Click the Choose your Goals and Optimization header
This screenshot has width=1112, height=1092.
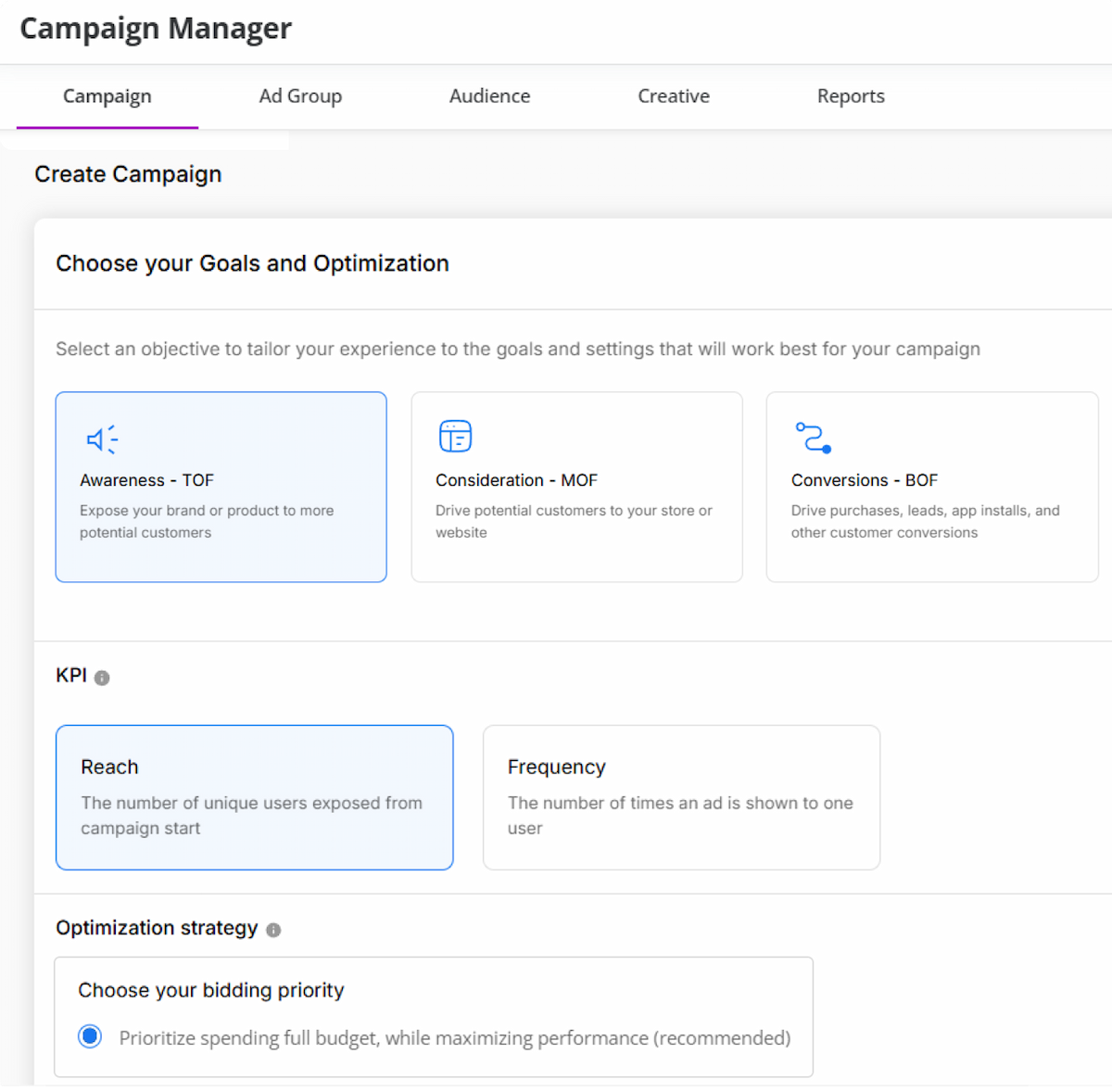tap(252, 263)
